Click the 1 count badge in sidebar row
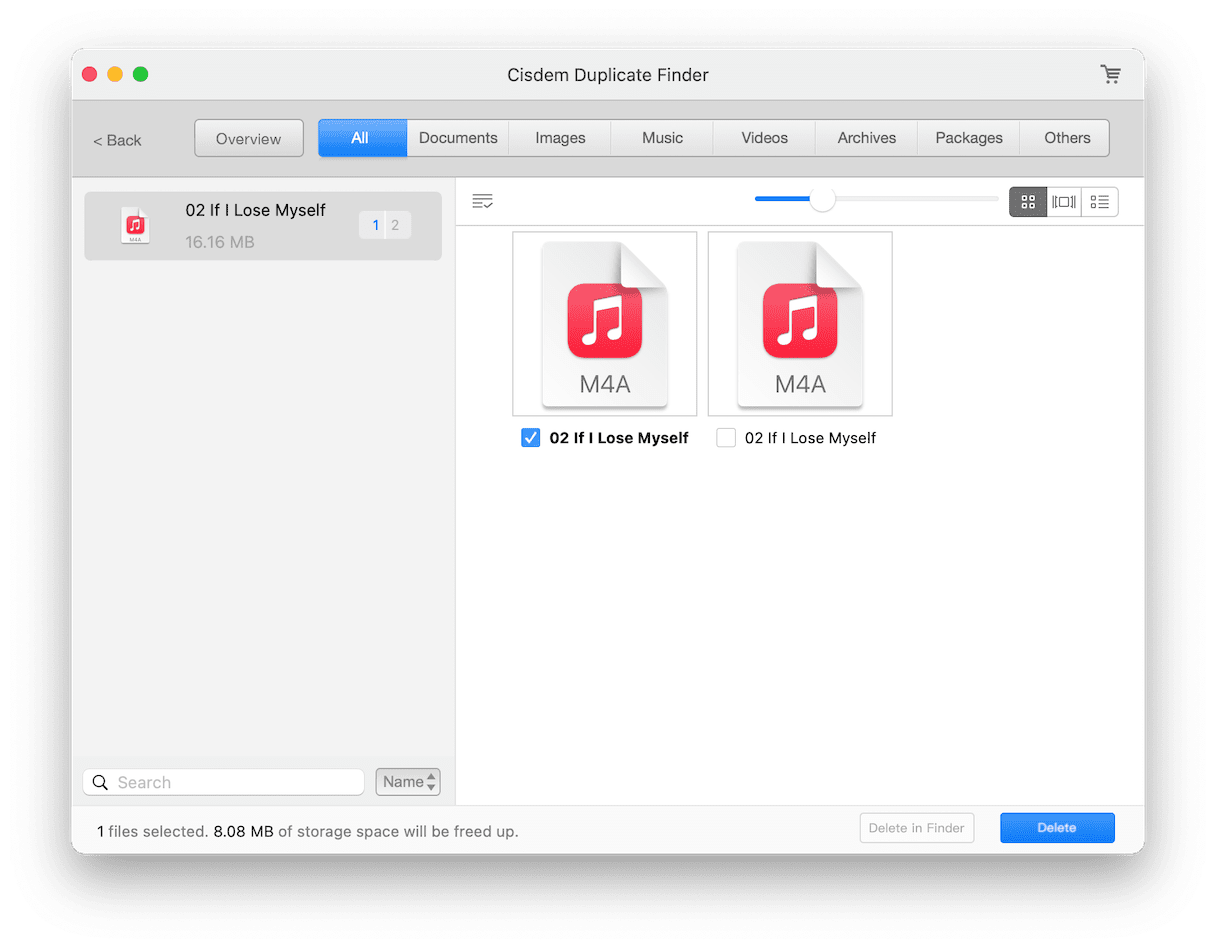 coord(375,226)
